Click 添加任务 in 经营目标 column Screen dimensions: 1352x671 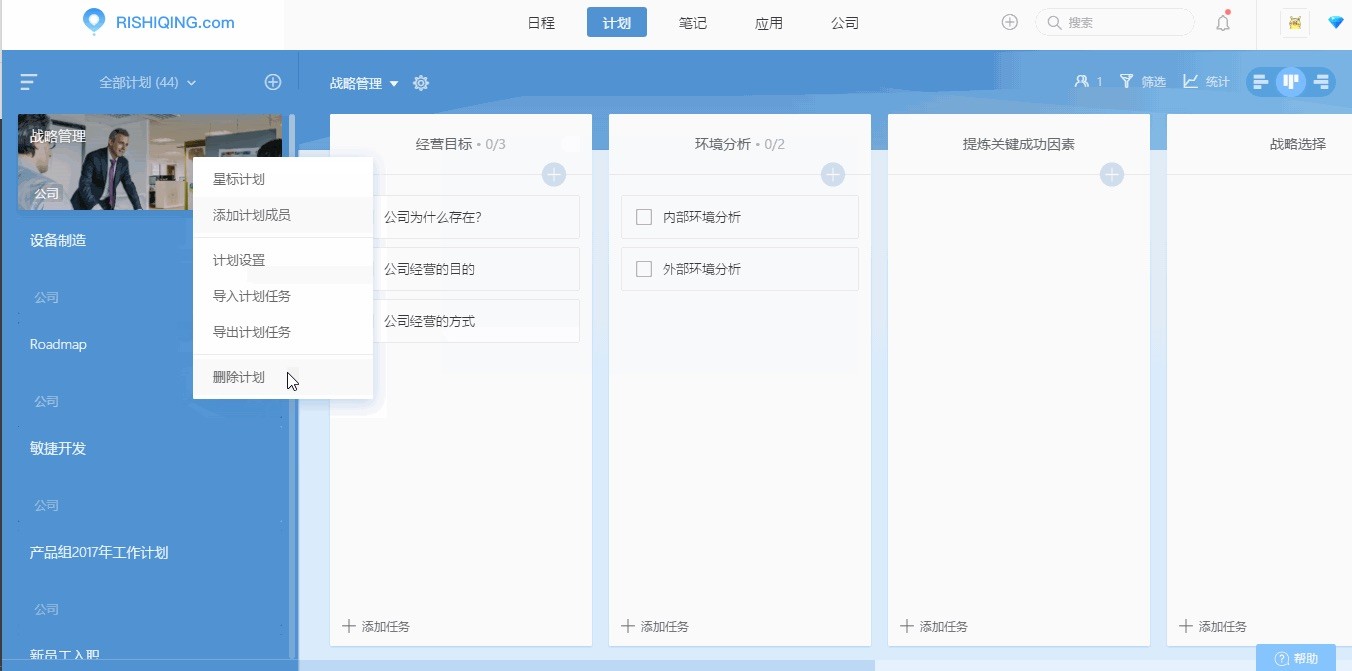click(x=376, y=627)
